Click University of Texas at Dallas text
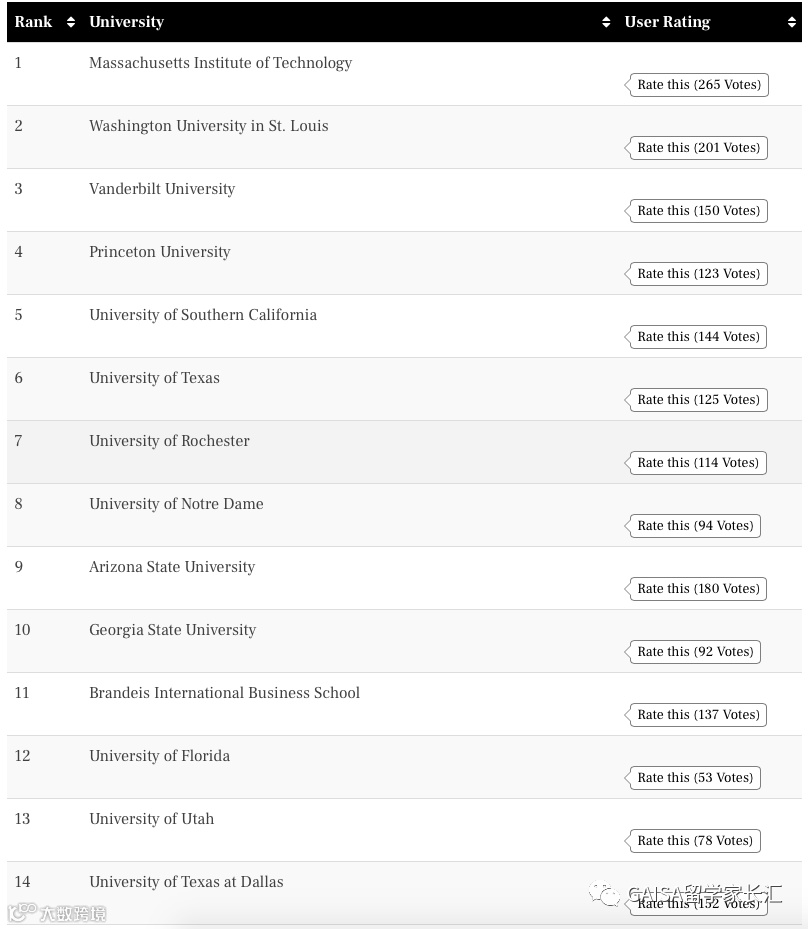Viewport: 808px width, 929px height. pyautogui.click(x=186, y=882)
